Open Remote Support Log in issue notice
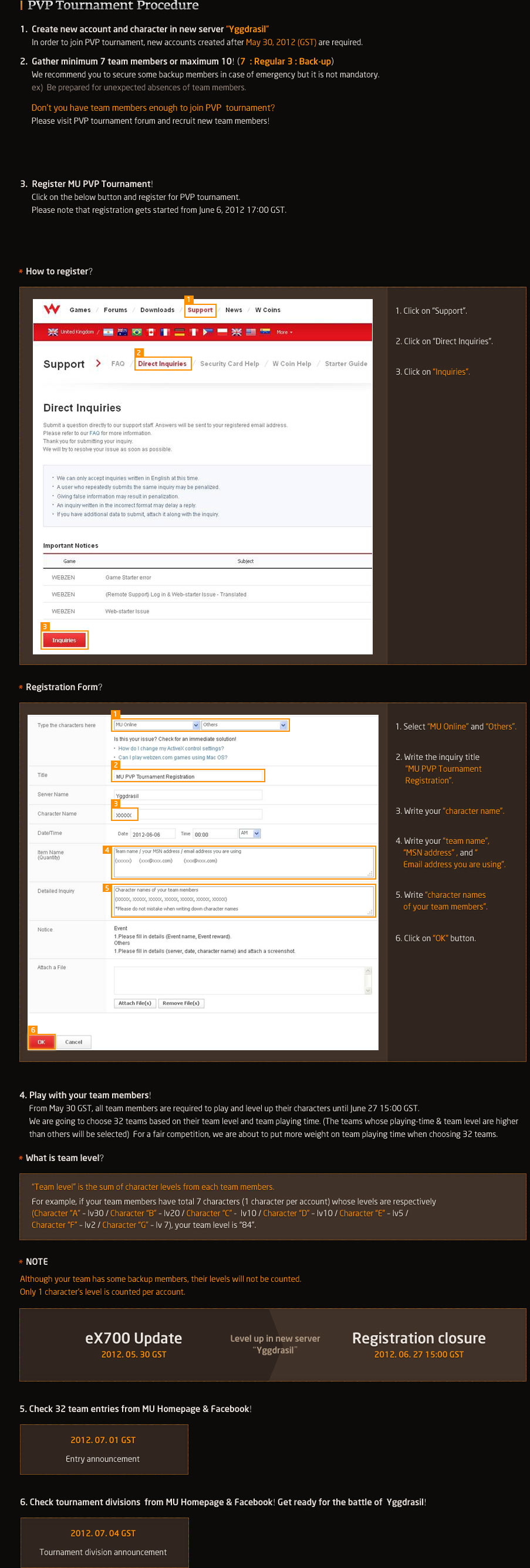 (x=175, y=595)
